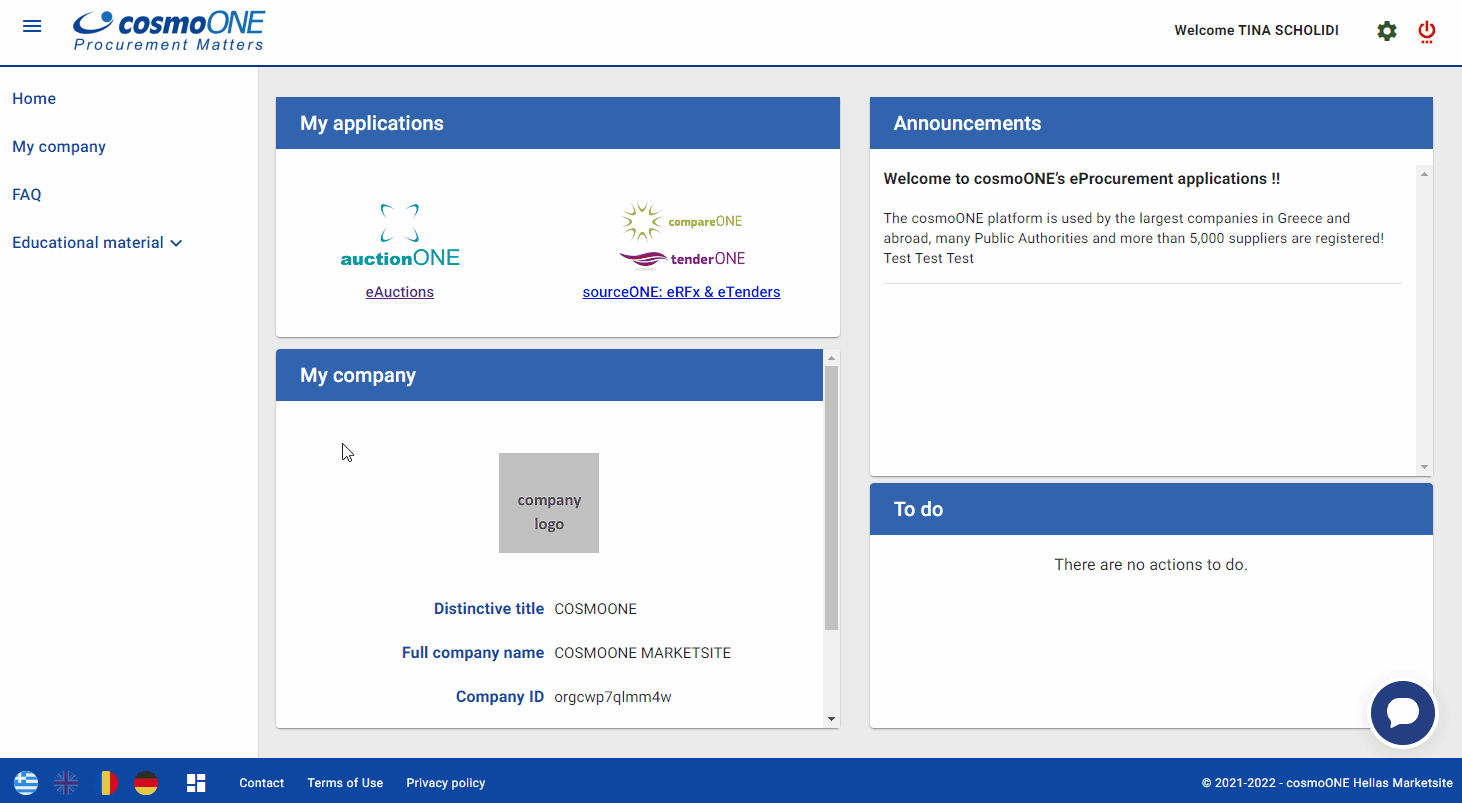Open the eAuctions link

[400, 292]
